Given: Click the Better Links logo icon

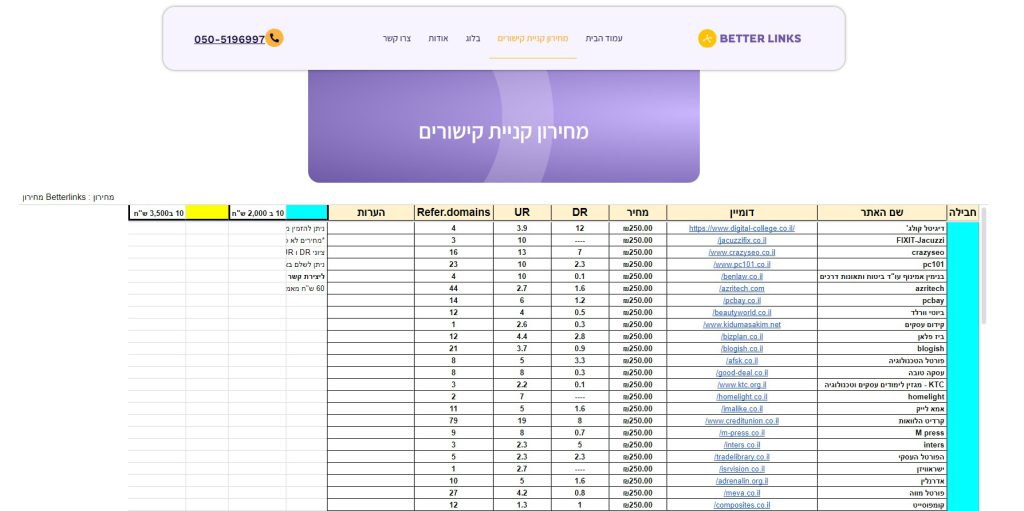Looking at the screenshot, I should (707, 39).
